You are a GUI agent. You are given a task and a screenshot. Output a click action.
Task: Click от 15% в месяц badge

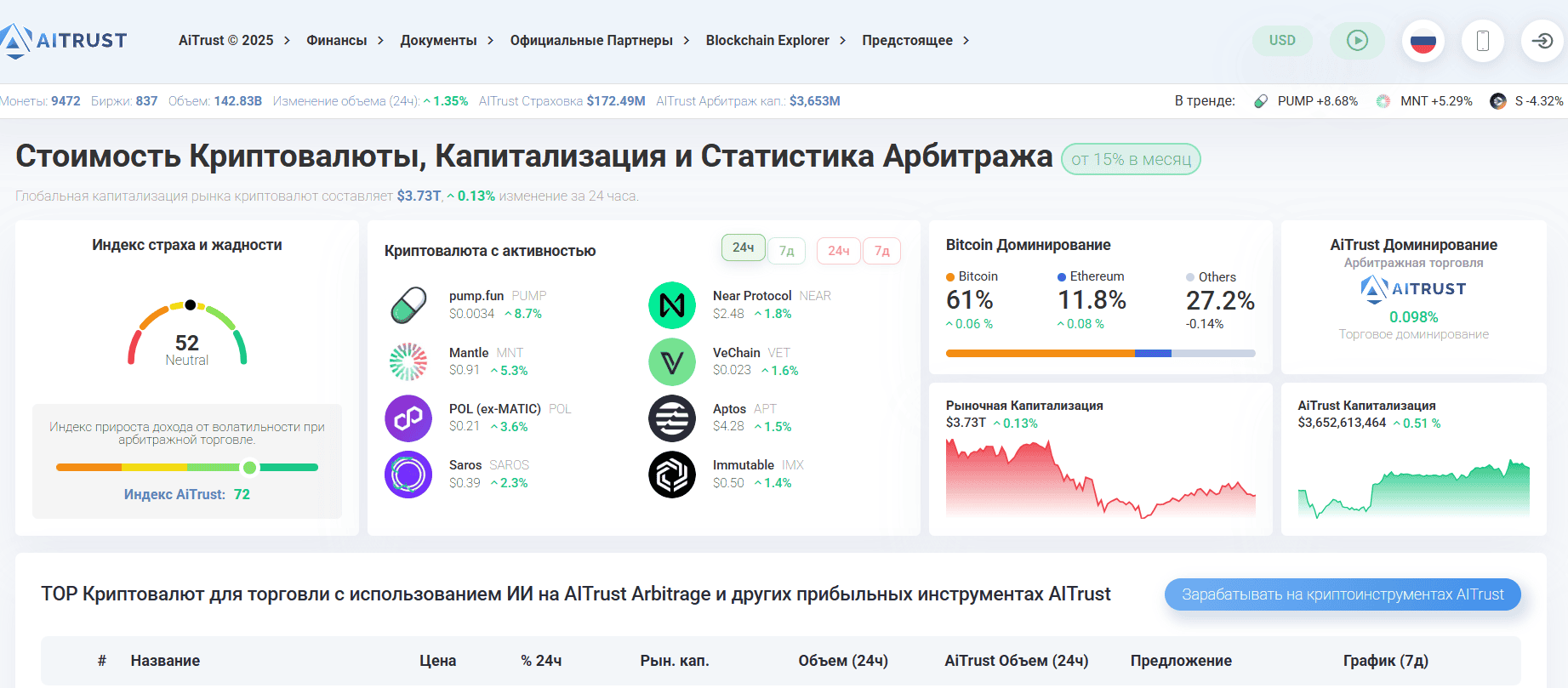tap(1131, 159)
